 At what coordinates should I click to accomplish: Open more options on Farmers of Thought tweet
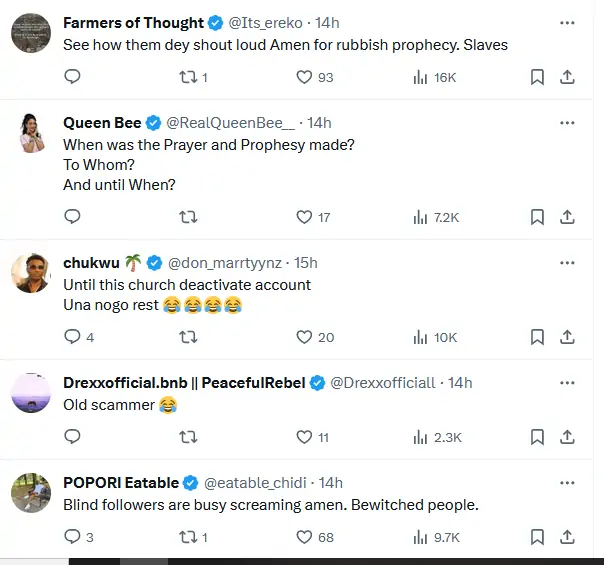click(x=567, y=23)
